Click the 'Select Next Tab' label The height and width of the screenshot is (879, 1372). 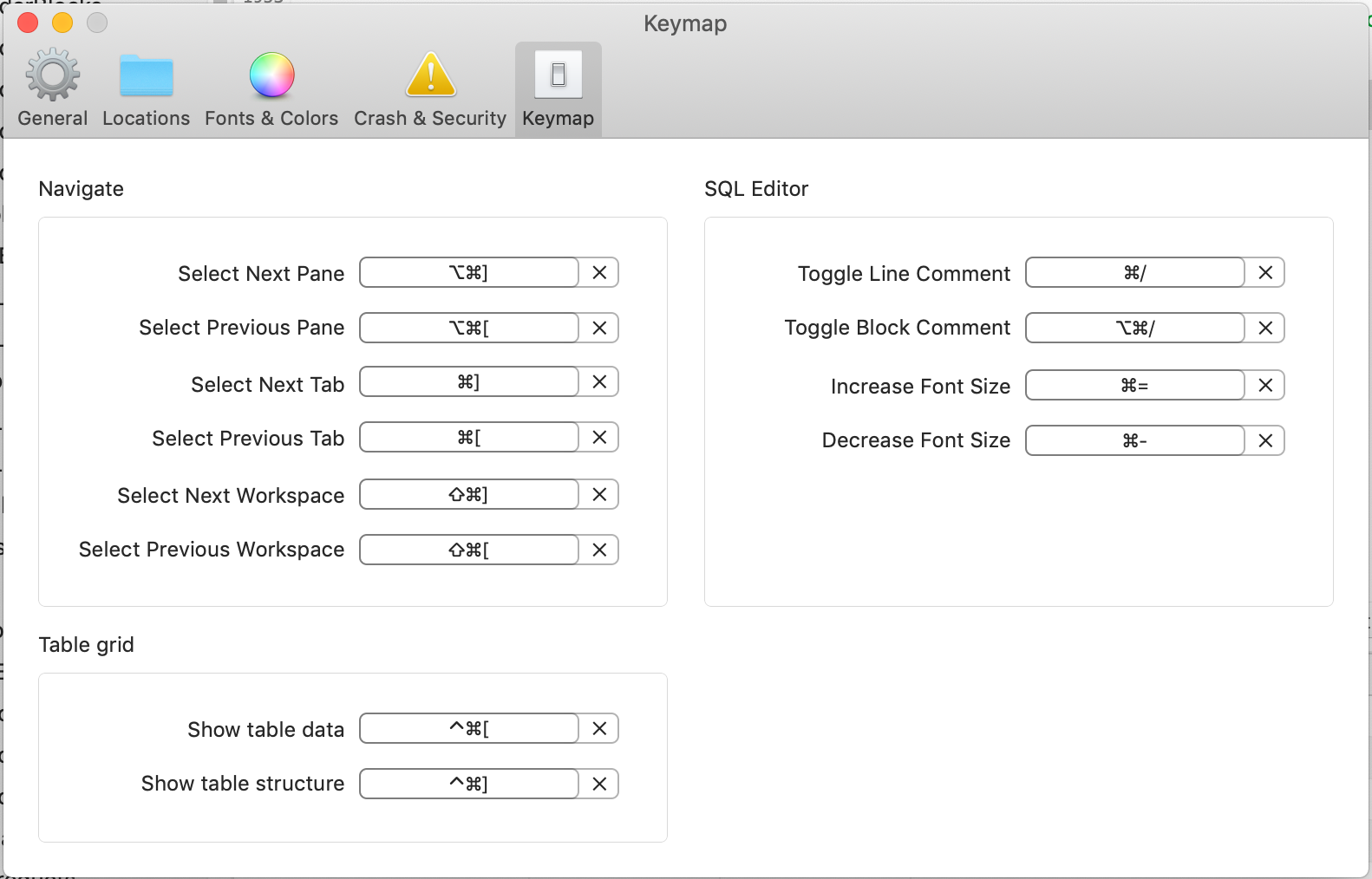click(x=268, y=385)
